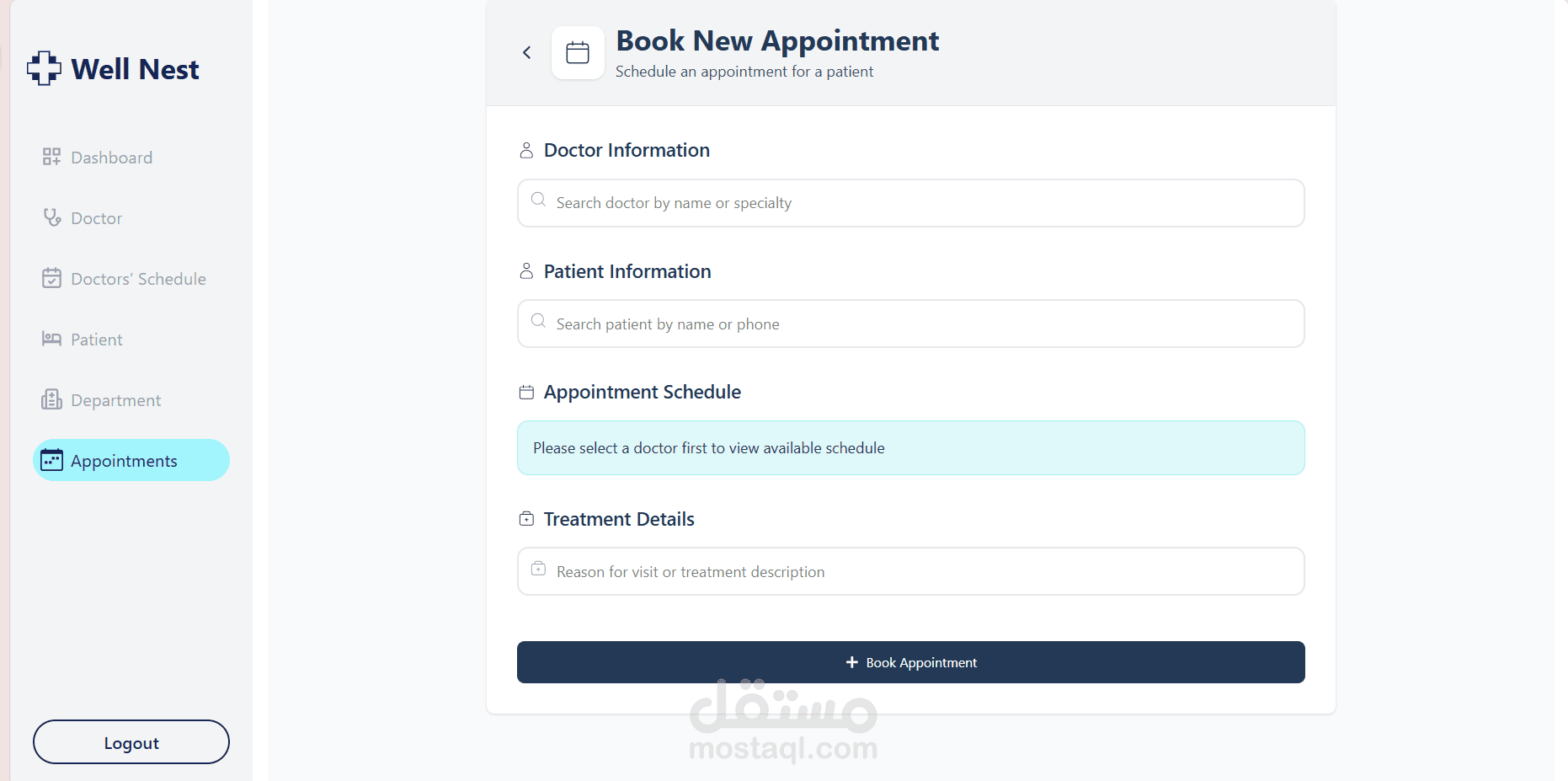Click the calendar icon beside Book New Appointment
This screenshot has height=781, width=1568.
(x=578, y=53)
